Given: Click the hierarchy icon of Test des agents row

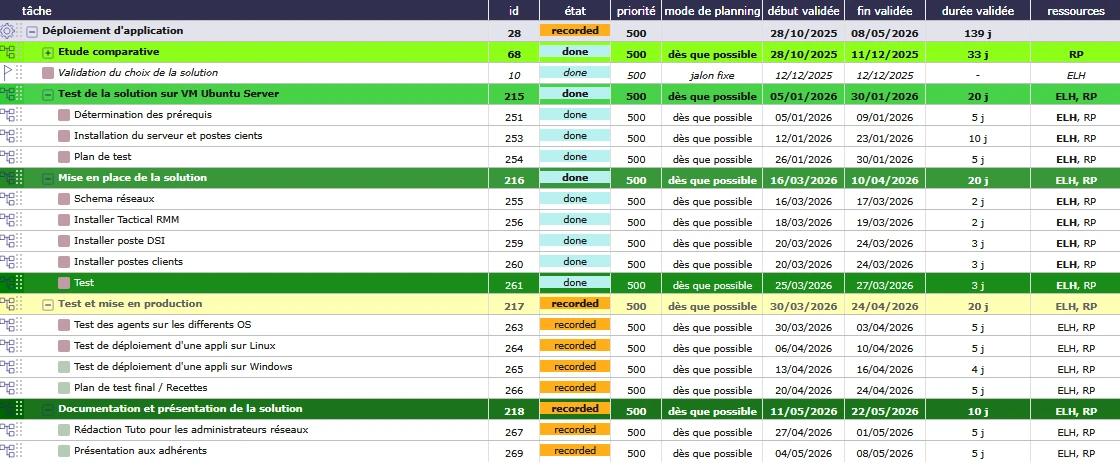Looking at the screenshot, I should click(x=8, y=325).
